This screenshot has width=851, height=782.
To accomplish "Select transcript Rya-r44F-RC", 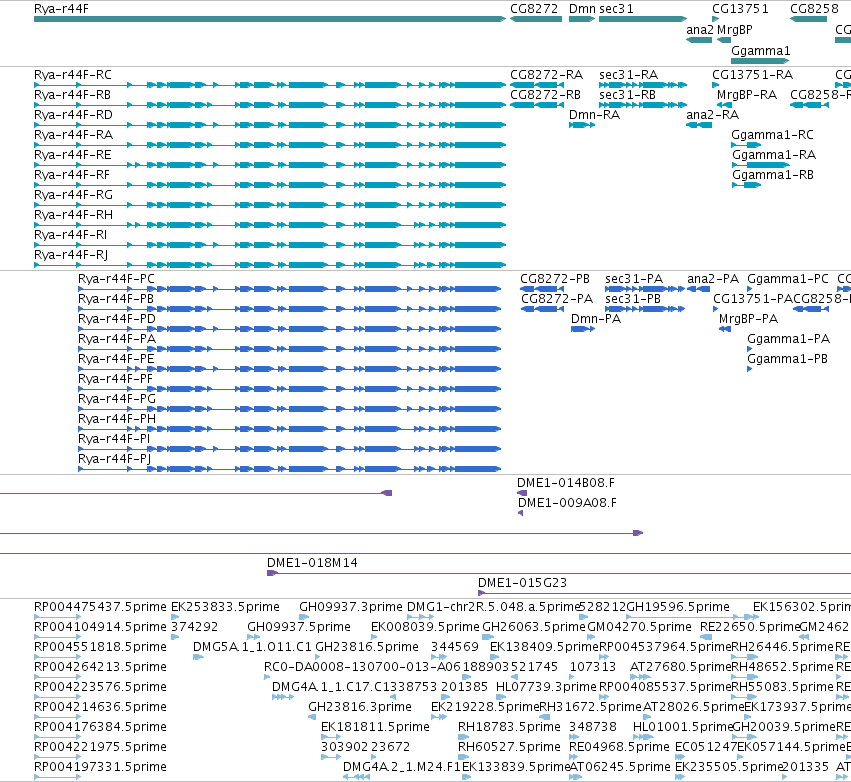I will (270, 85).
